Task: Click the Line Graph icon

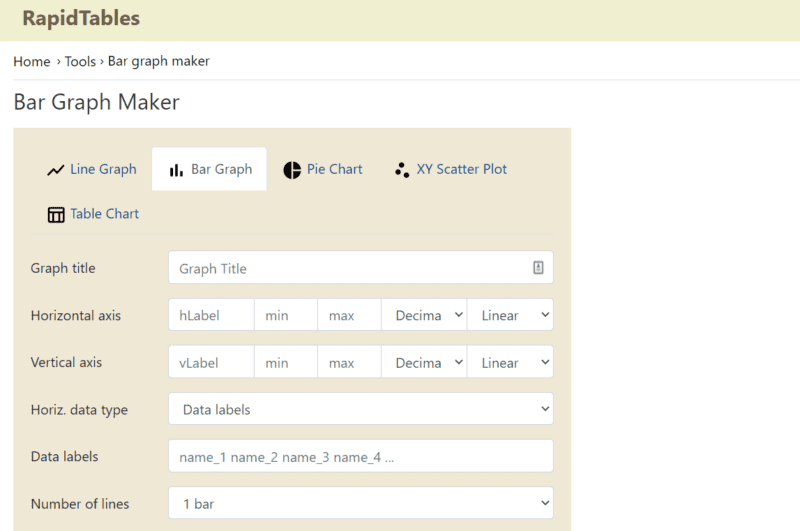Action: tap(56, 170)
